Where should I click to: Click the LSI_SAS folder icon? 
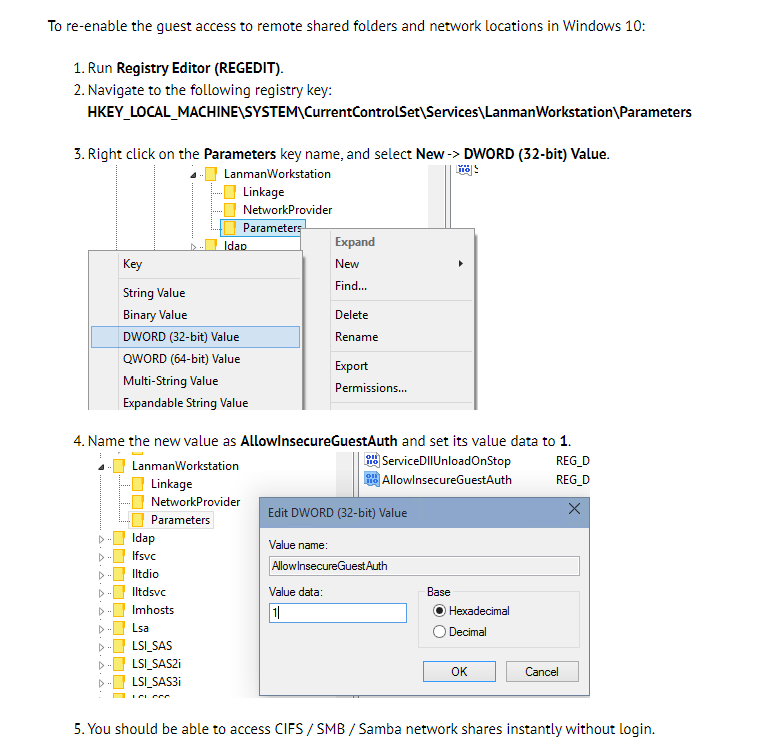(119, 646)
